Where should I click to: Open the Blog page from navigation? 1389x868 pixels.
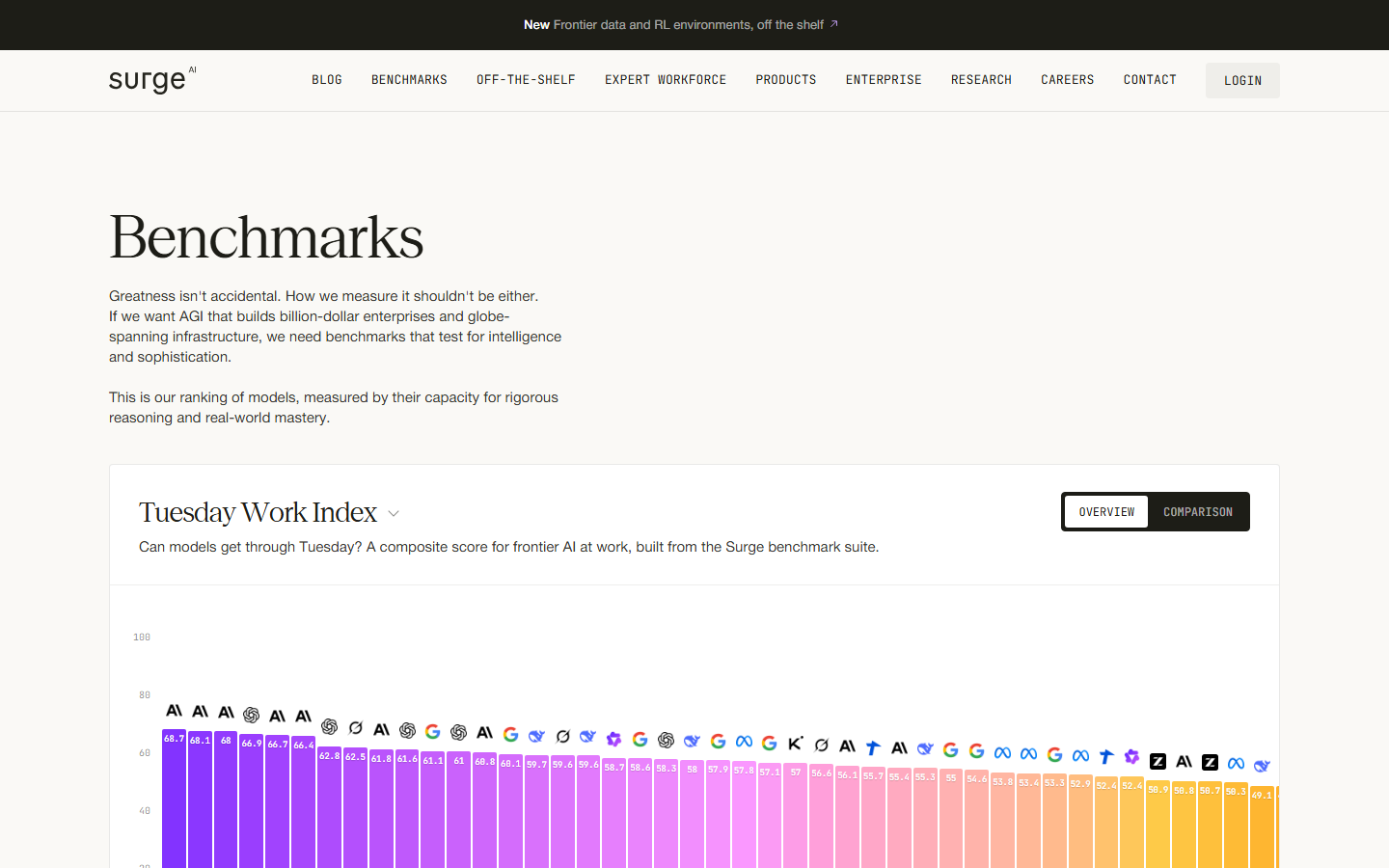coord(327,80)
